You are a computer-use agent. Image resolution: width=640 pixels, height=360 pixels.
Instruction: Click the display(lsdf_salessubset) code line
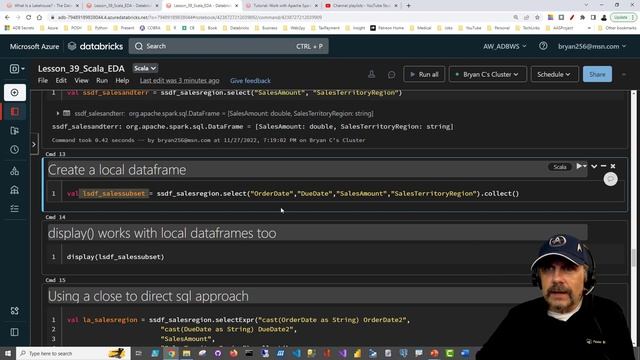(x=116, y=257)
